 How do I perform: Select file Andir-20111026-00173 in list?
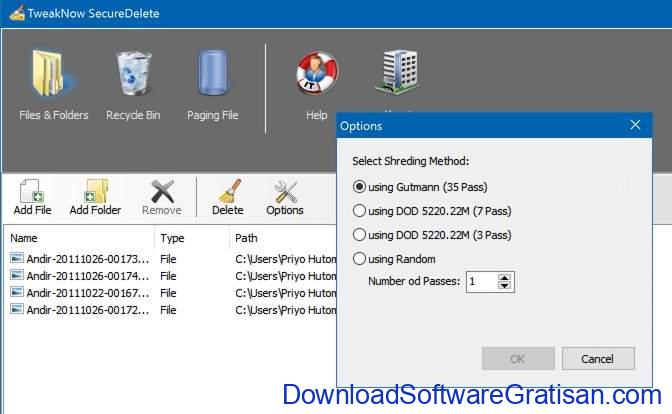tap(87, 259)
